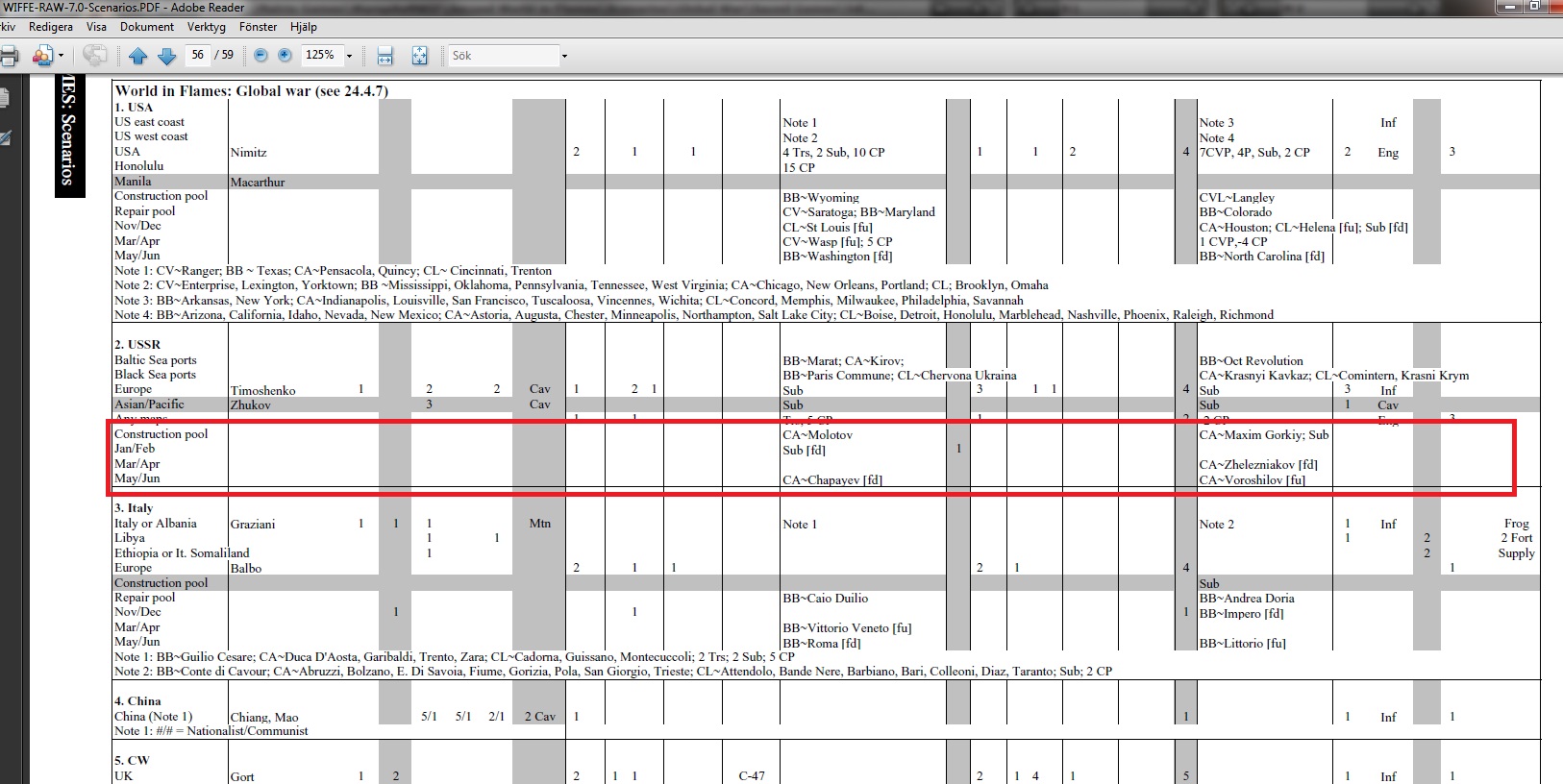The width and height of the screenshot is (1563, 784).
Task: Click the '4. China' section heading
Action: 138,700
